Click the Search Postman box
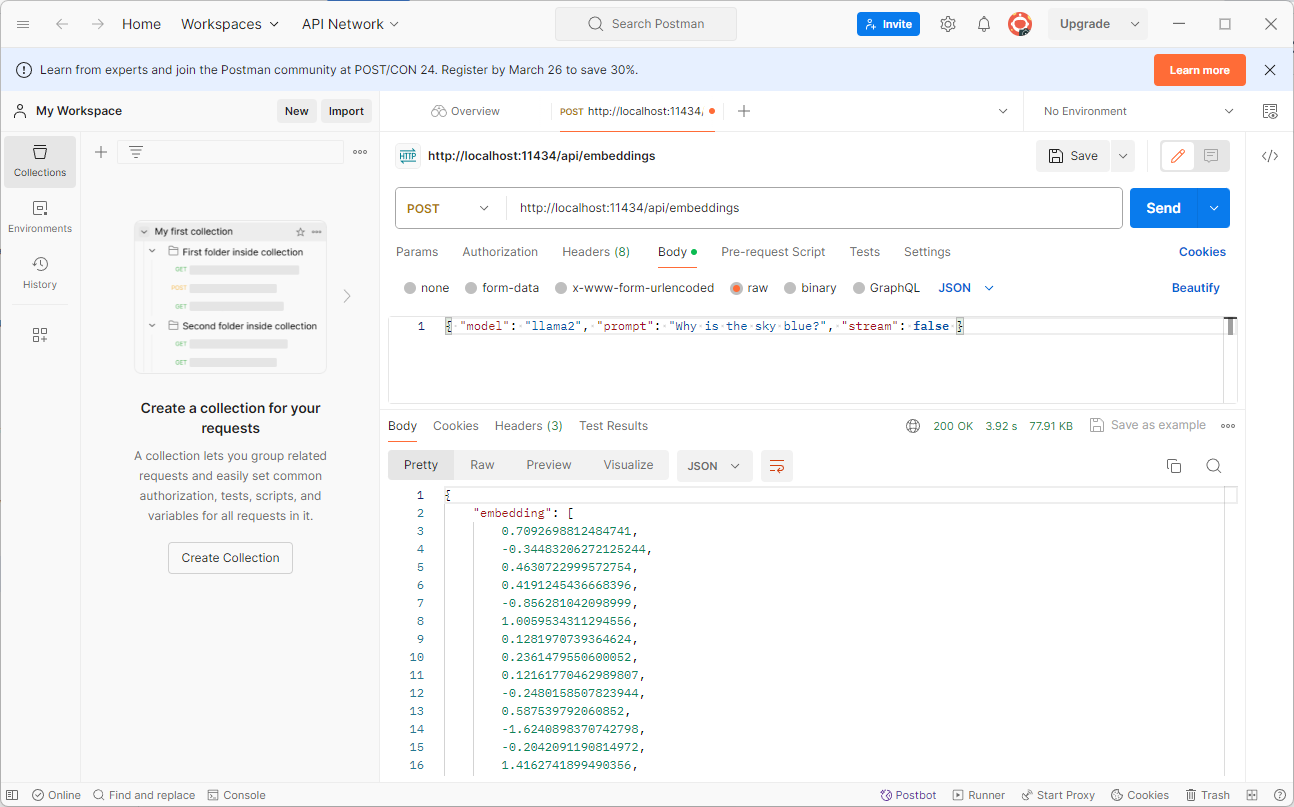1294x807 pixels. click(x=646, y=24)
